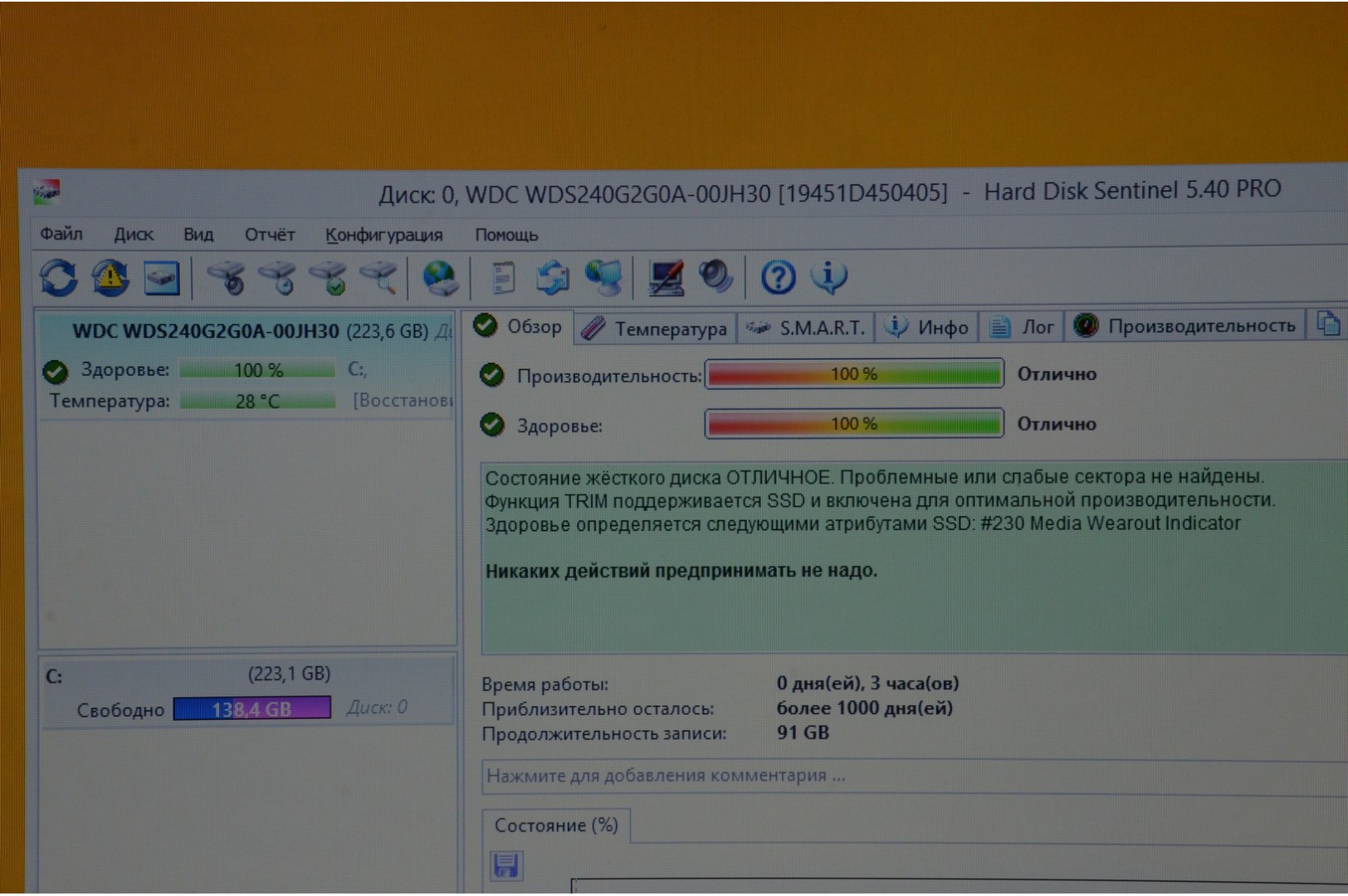Open Help via the question mark icon
This screenshot has height=896, width=1348.
[x=778, y=277]
